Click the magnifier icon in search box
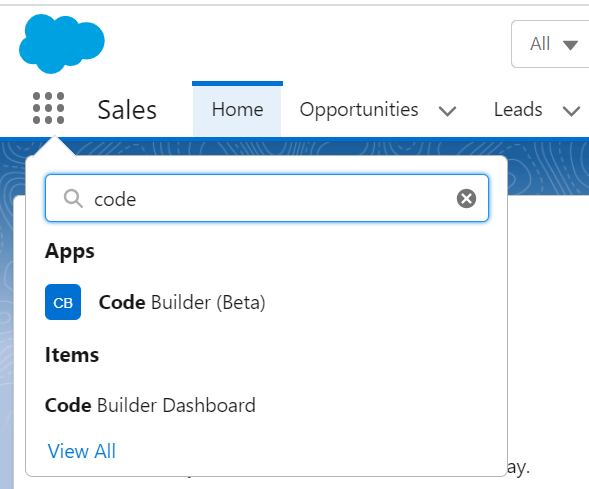 (73, 198)
